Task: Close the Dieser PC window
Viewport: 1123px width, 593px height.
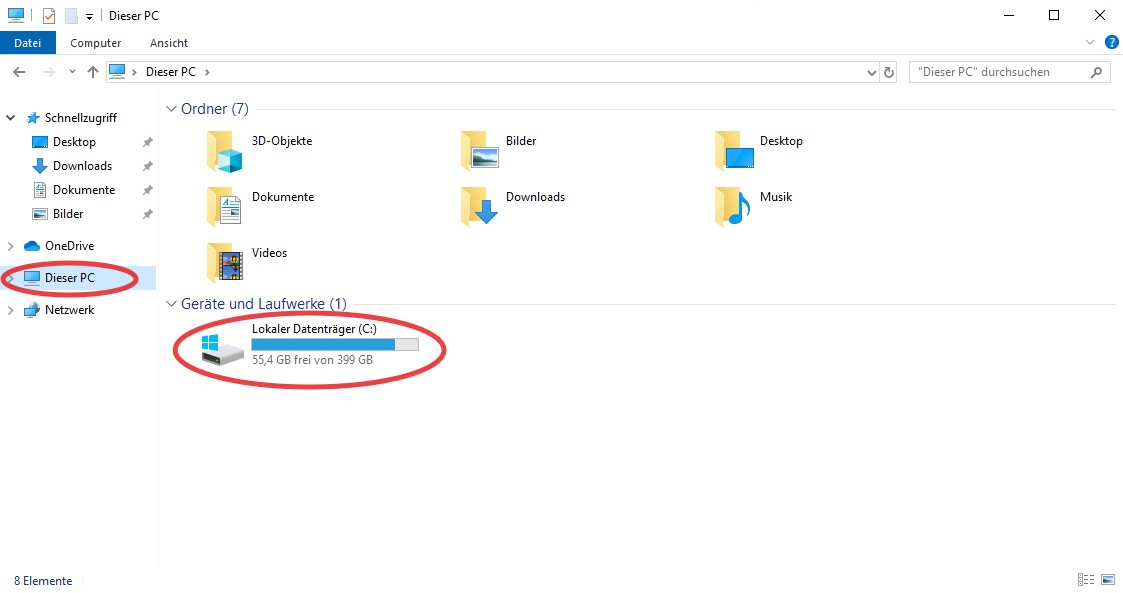Action: pyautogui.click(x=1100, y=16)
